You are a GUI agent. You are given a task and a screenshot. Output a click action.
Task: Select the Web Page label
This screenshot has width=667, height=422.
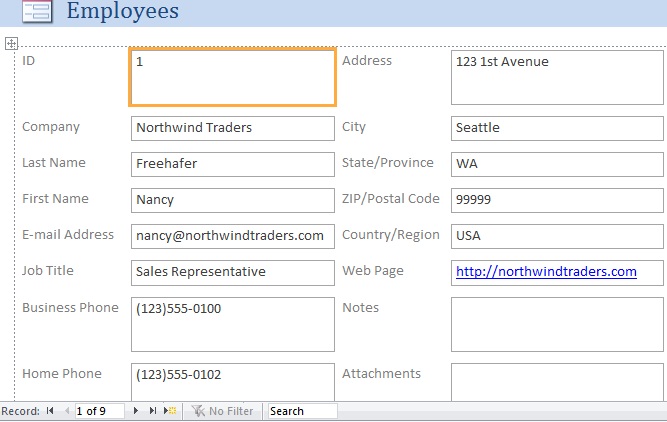[x=373, y=271]
